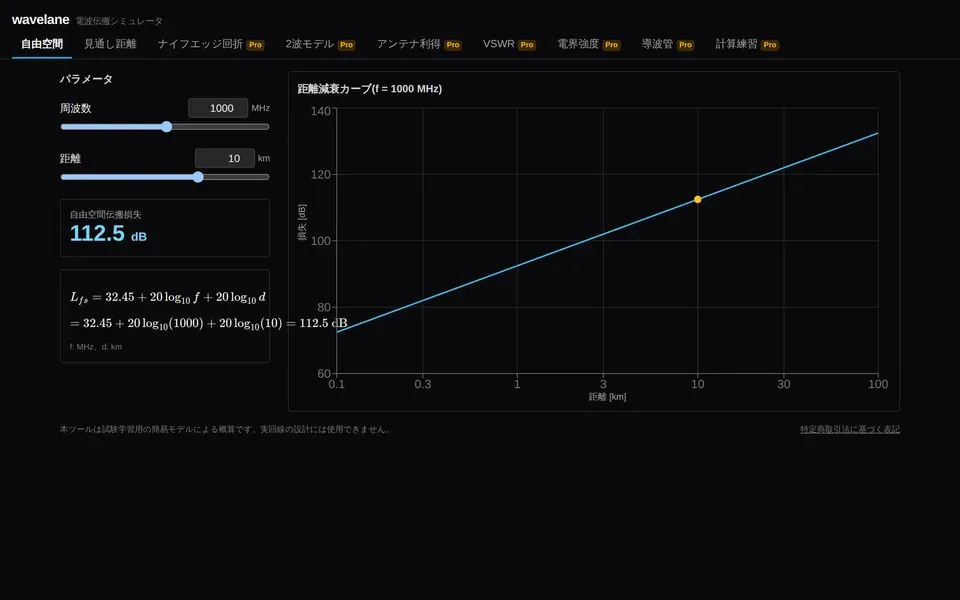This screenshot has height=600, width=960.
Task: Click the disclaimer text at the page bottom
Action: click(x=225, y=429)
